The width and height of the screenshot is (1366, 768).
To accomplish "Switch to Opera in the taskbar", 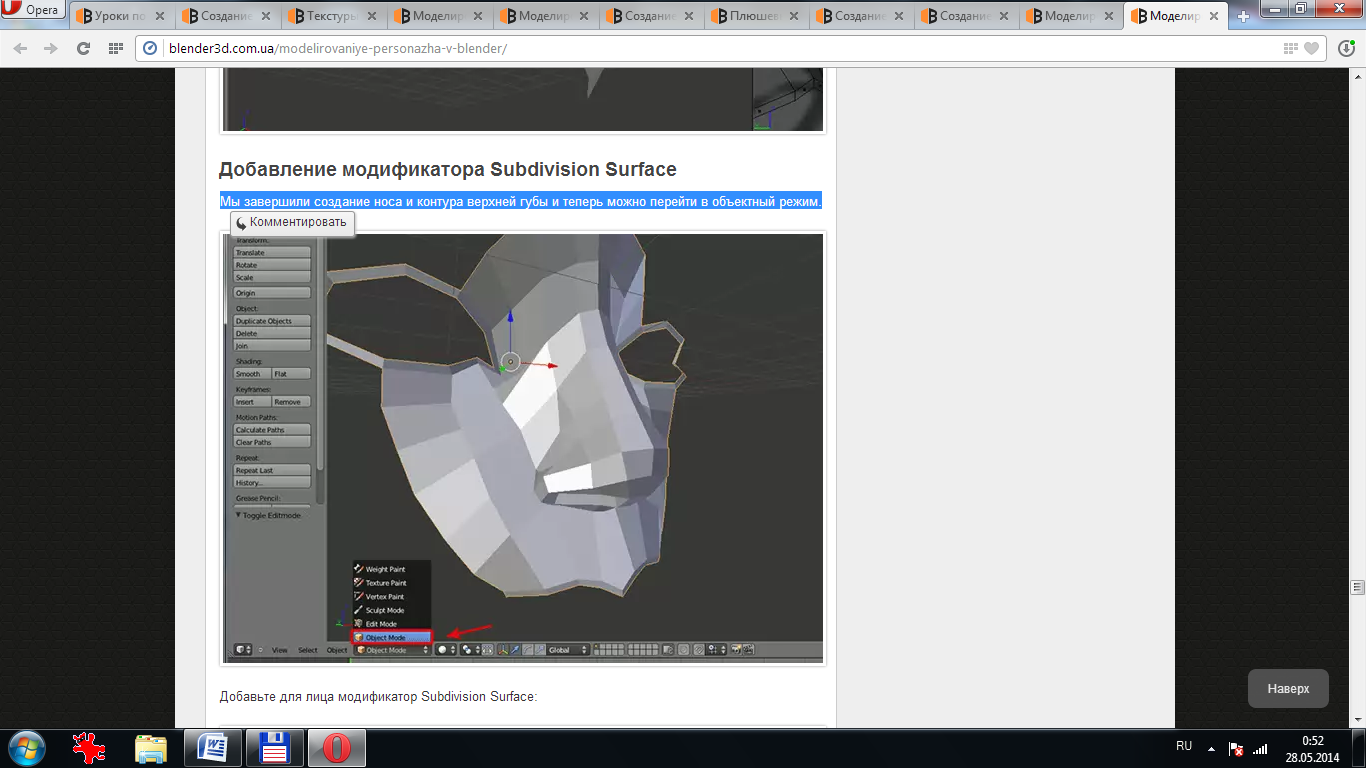I will 336,748.
